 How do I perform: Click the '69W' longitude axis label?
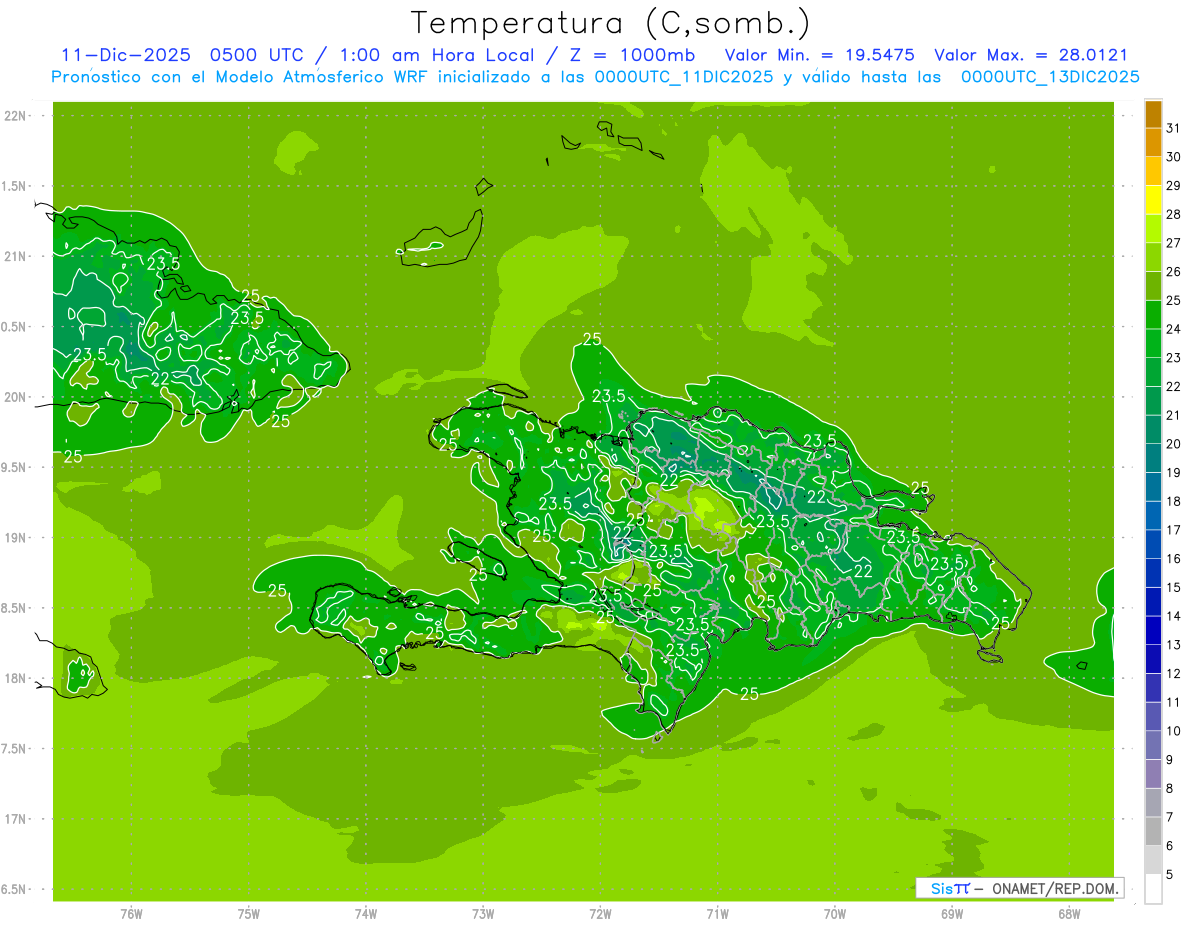pyautogui.click(x=952, y=913)
